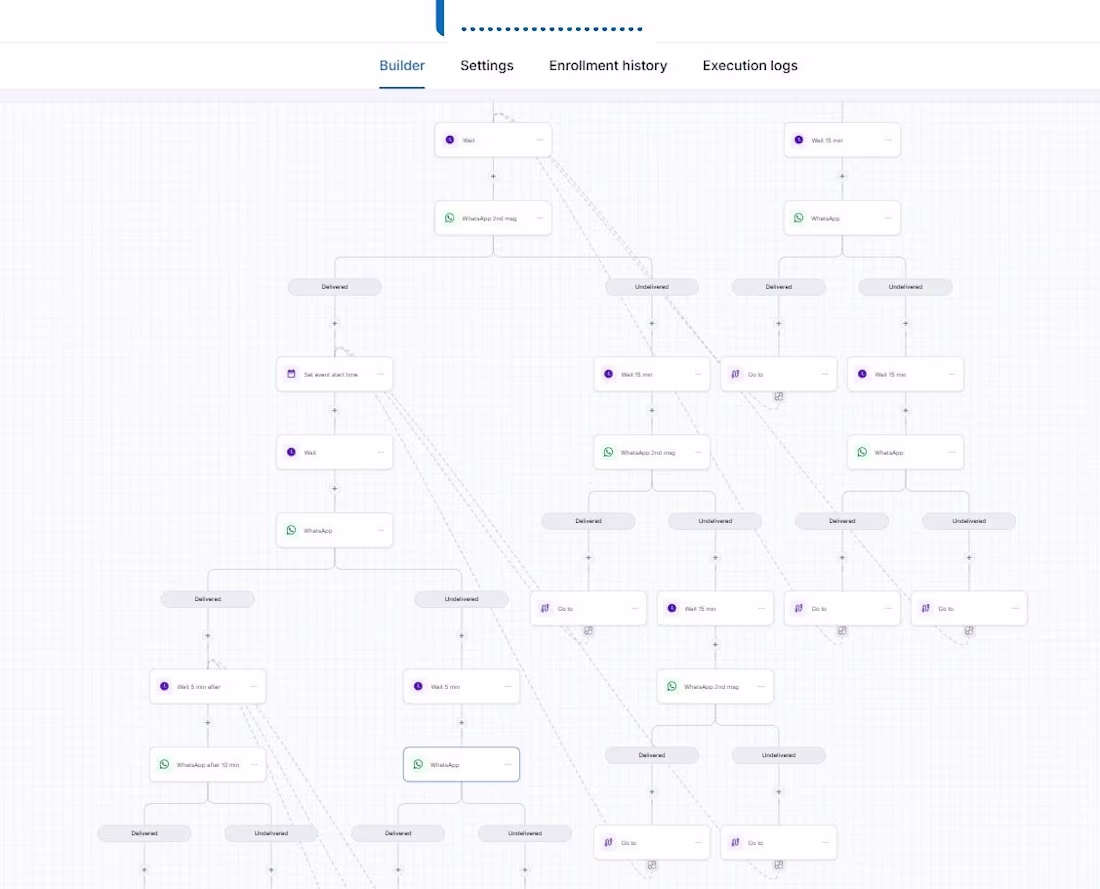Open the Settings tab
This screenshot has width=1100, height=889.
pyautogui.click(x=486, y=65)
